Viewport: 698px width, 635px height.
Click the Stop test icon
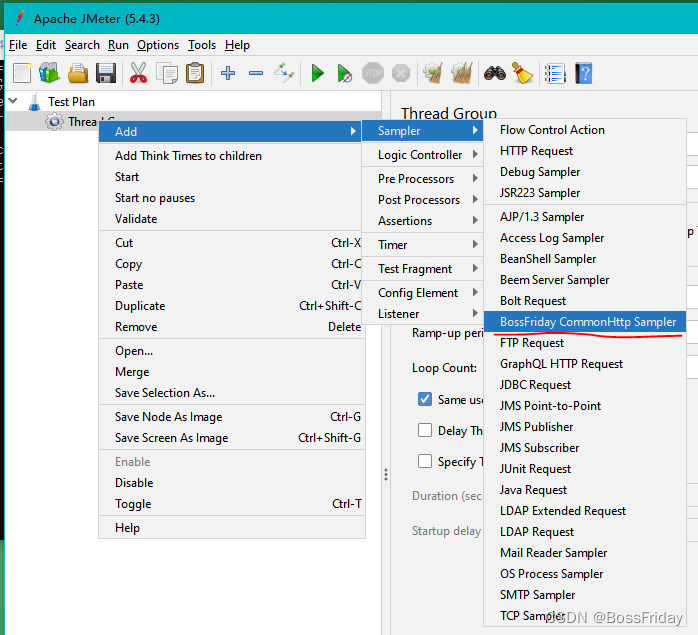(x=373, y=73)
